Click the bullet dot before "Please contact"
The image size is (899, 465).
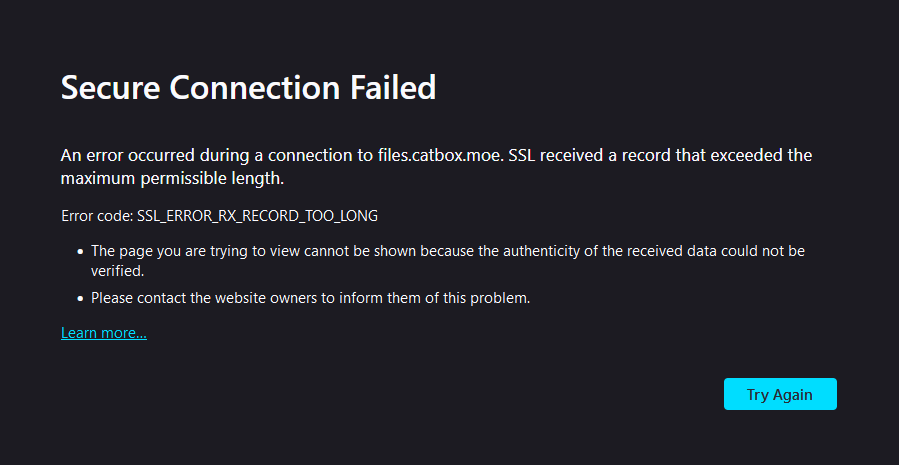[80, 298]
